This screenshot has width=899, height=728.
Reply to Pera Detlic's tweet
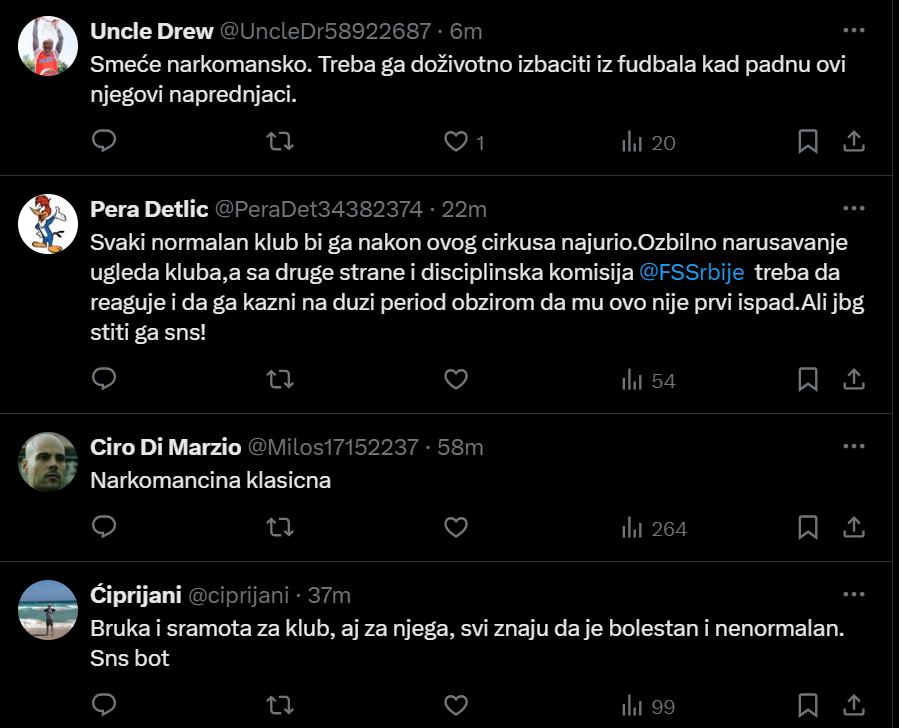[104, 379]
